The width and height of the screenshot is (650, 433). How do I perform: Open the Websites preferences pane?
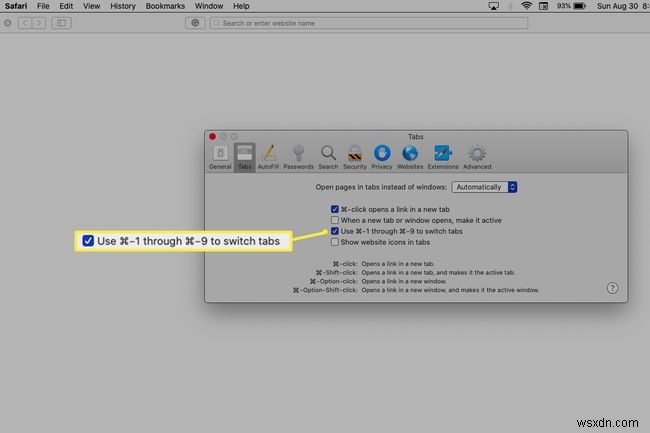pos(410,157)
